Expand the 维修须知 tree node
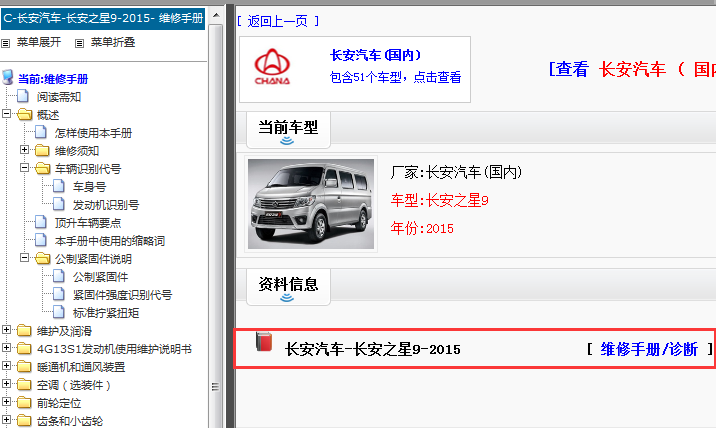The width and height of the screenshot is (716, 428). [25, 150]
